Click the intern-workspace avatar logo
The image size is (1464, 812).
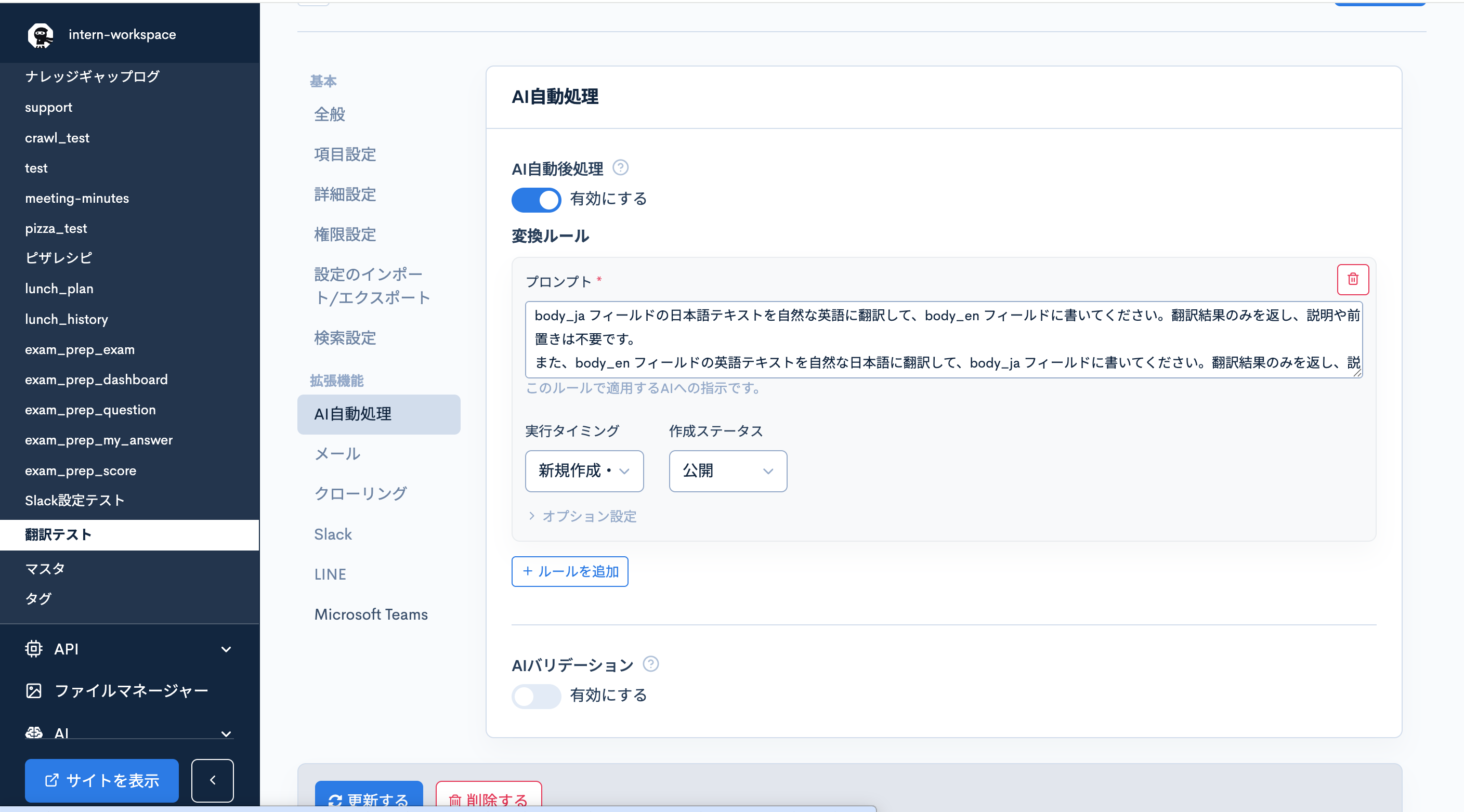coord(41,35)
